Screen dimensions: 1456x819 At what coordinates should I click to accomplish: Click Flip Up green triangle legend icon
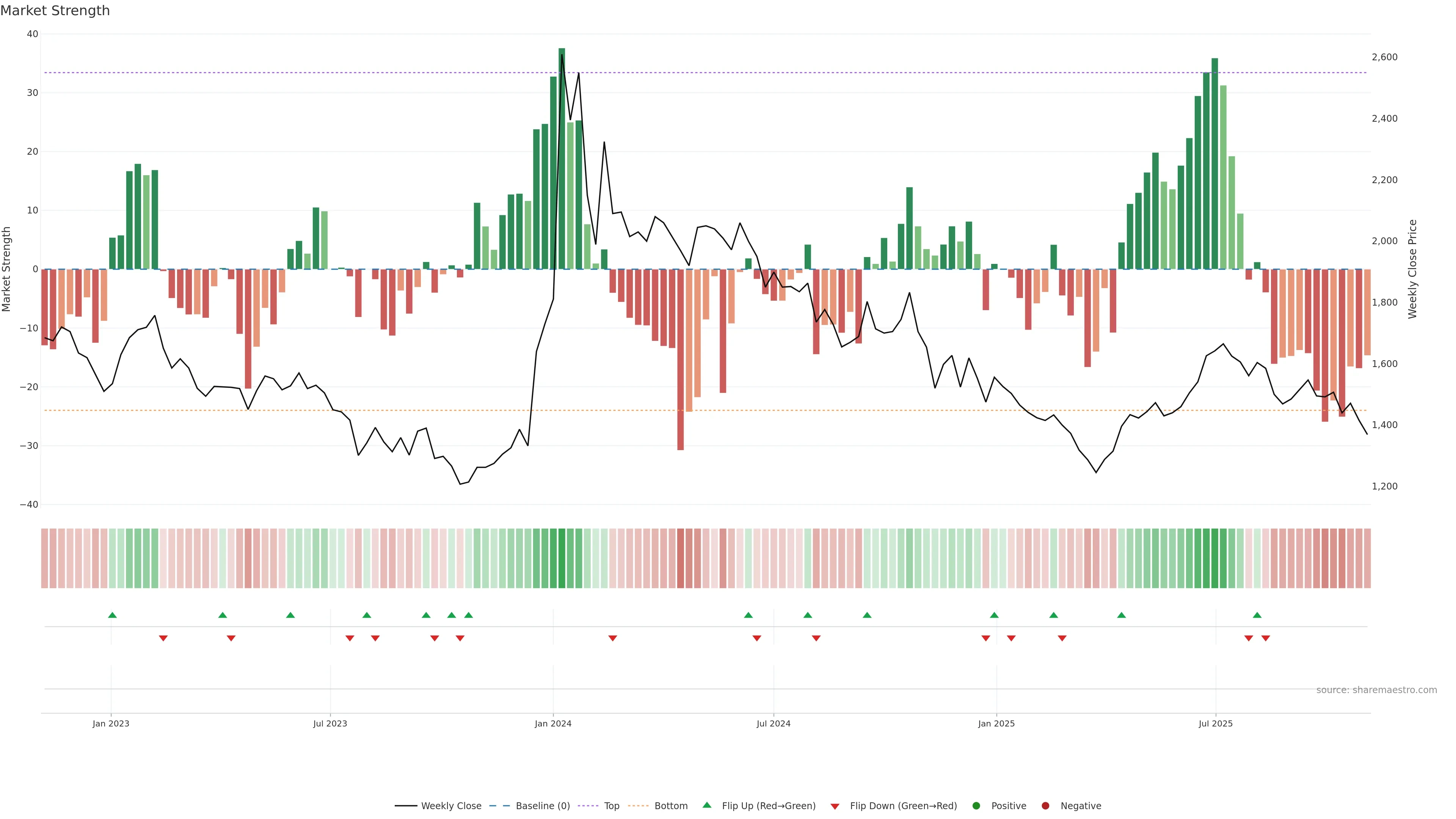706,805
